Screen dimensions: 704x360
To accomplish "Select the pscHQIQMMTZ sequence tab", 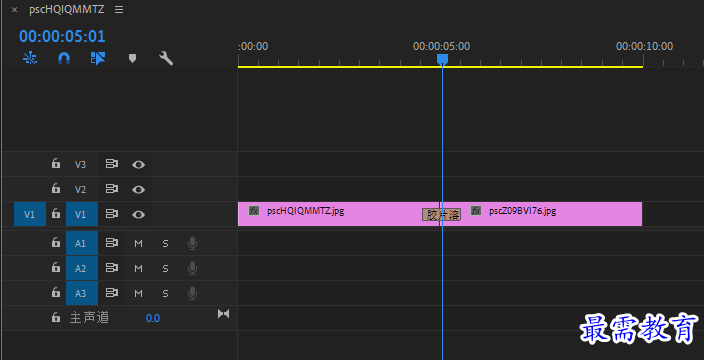I will [x=67, y=9].
